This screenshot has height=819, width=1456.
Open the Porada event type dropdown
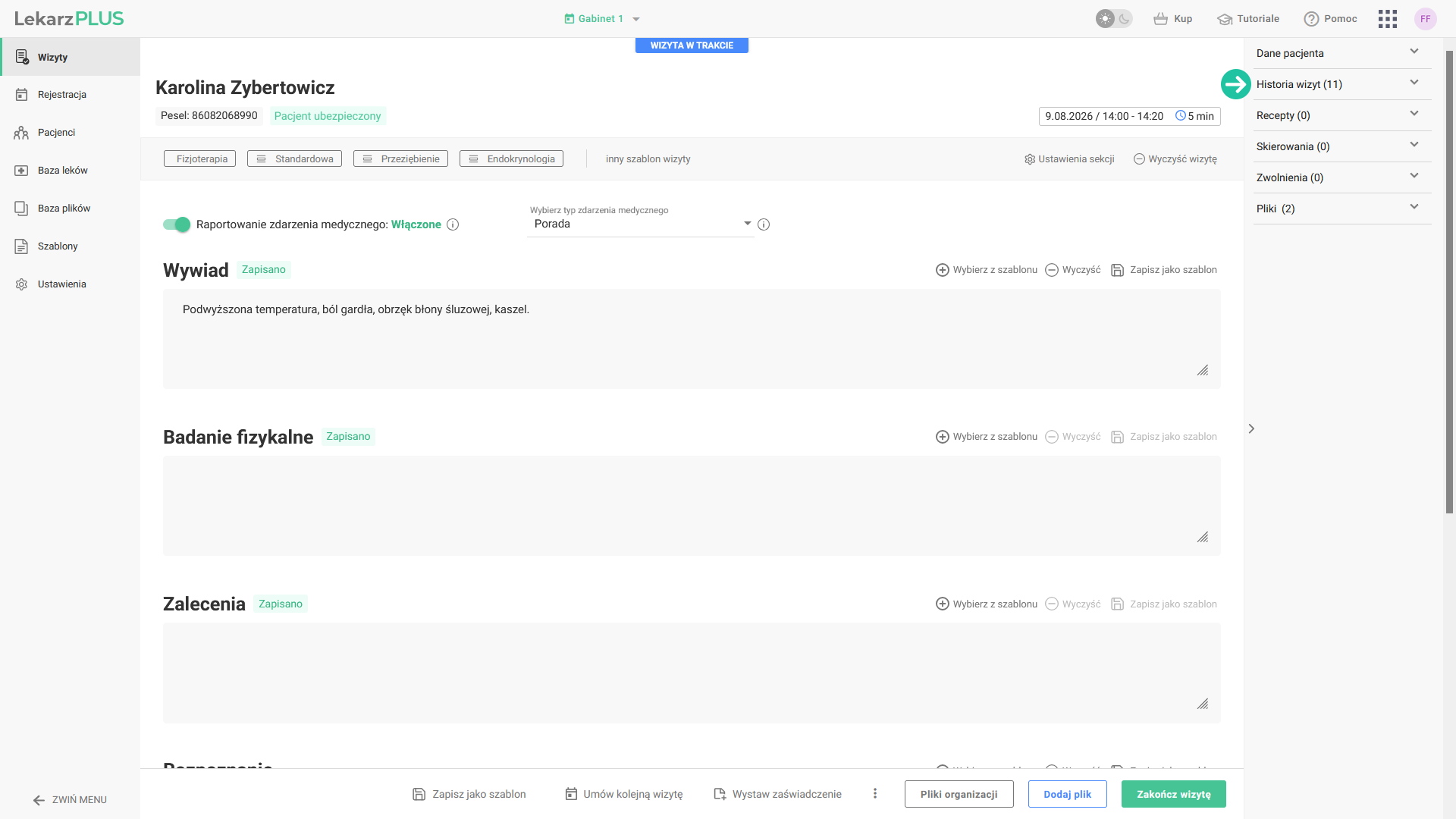tap(641, 224)
